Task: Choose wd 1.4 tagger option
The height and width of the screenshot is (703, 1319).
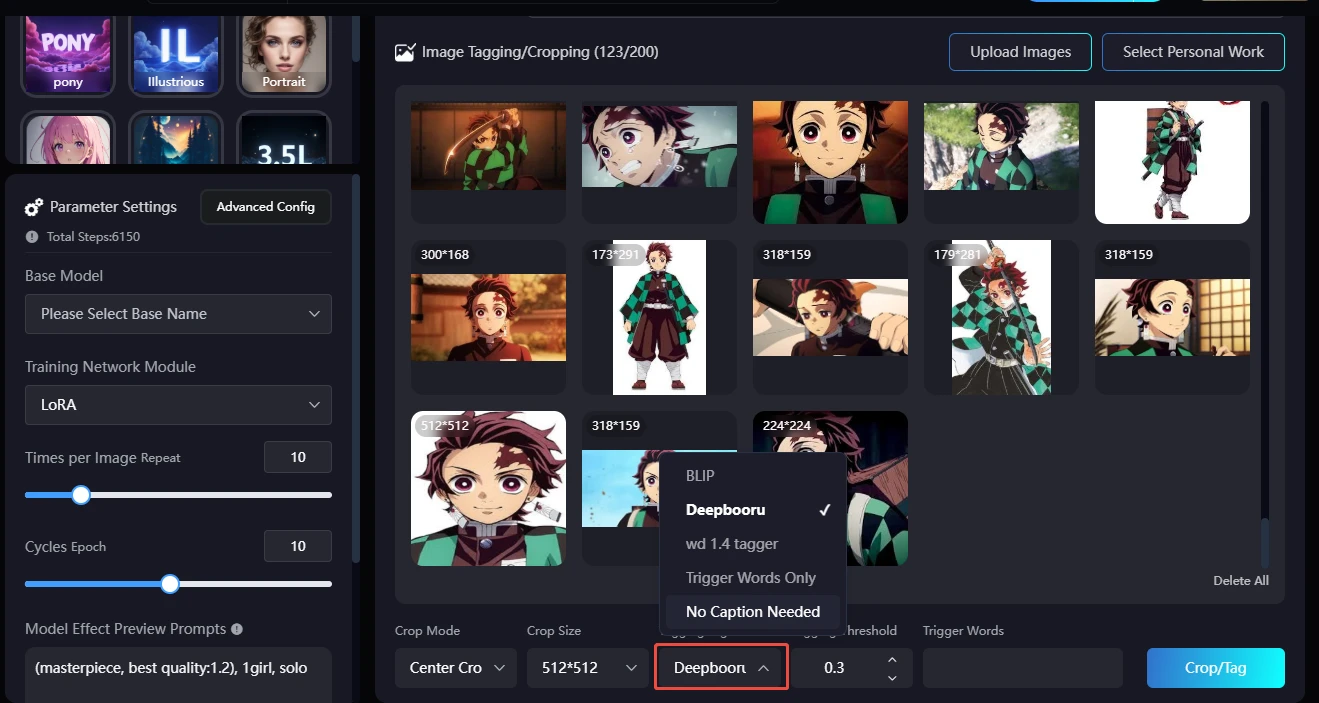Action: click(x=732, y=544)
